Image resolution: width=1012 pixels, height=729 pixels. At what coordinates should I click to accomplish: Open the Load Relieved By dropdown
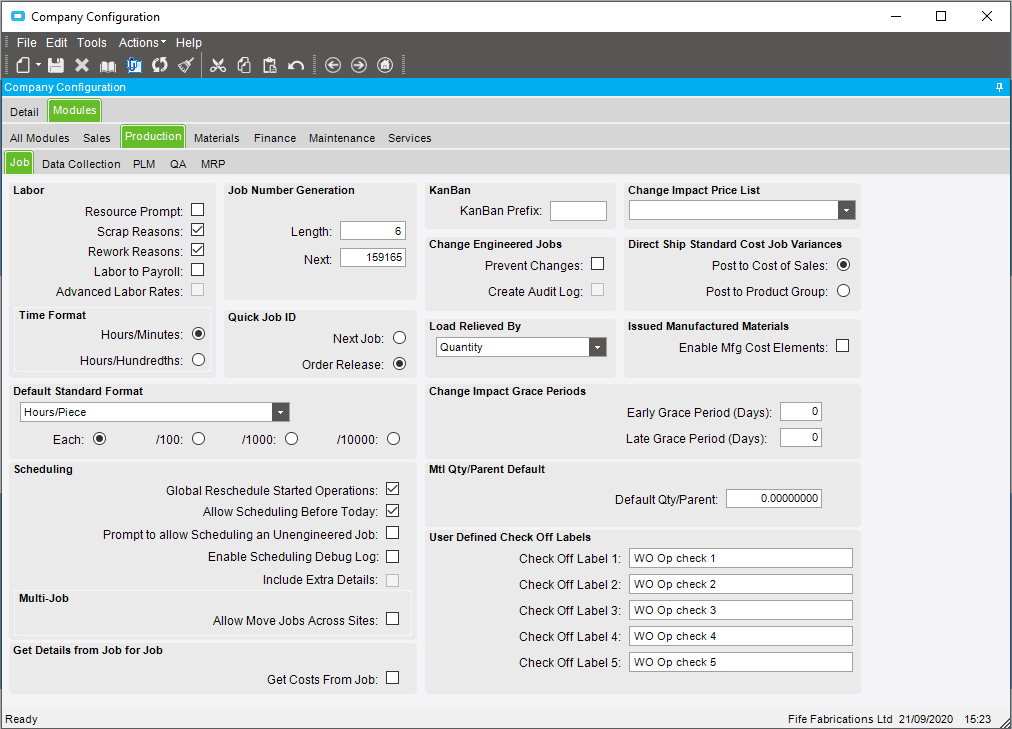coord(598,347)
